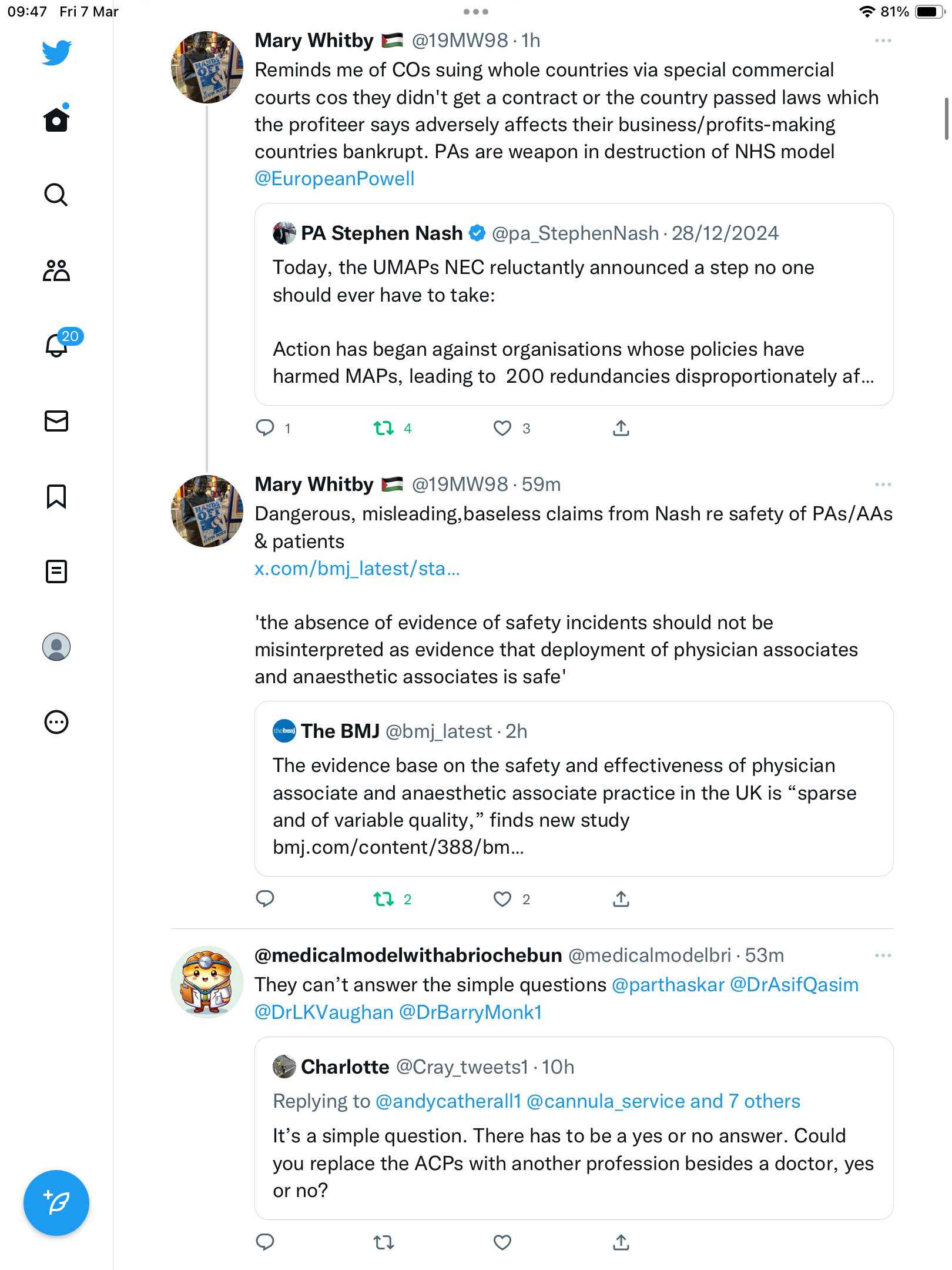Open more options on Mary Whitby's 1h tweet
The width and height of the screenshot is (952, 1270).
pyautogui.click(x=883, y=41)
